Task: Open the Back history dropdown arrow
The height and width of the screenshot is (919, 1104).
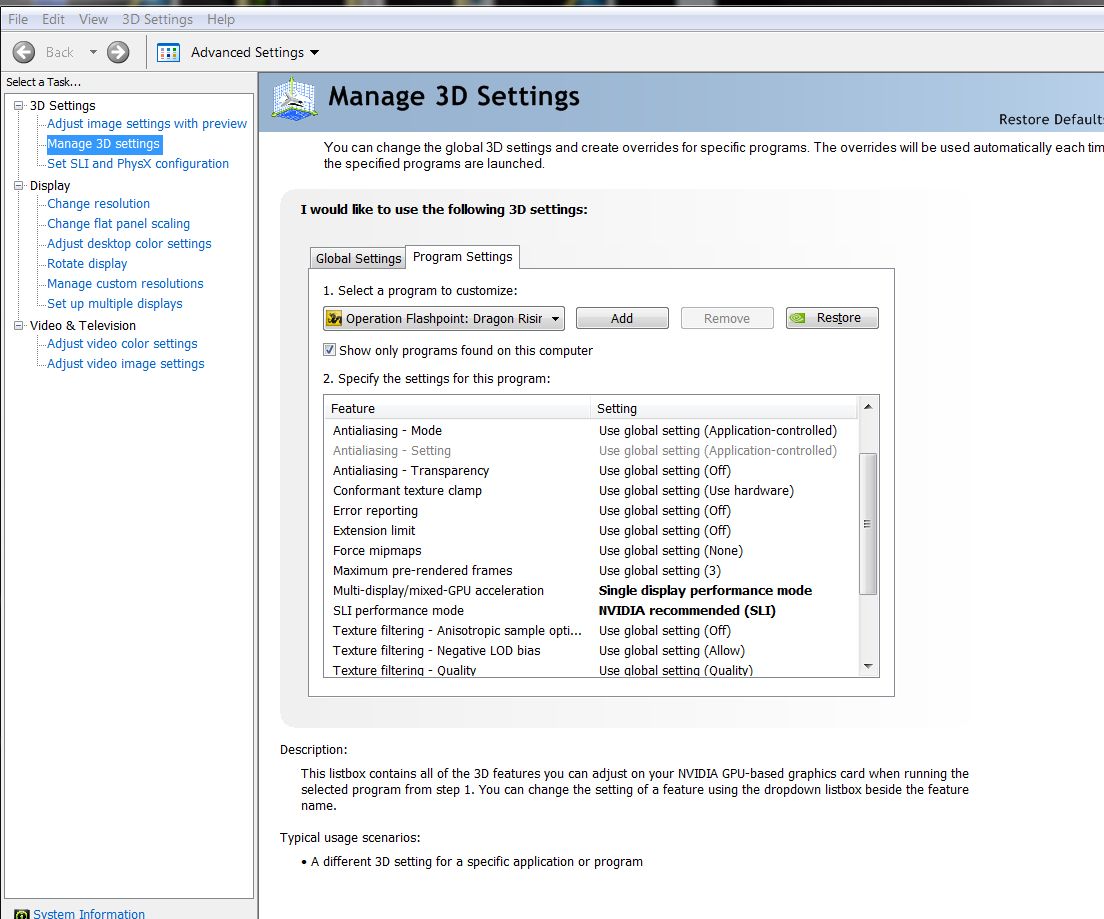Action: [x=93, y=52]
